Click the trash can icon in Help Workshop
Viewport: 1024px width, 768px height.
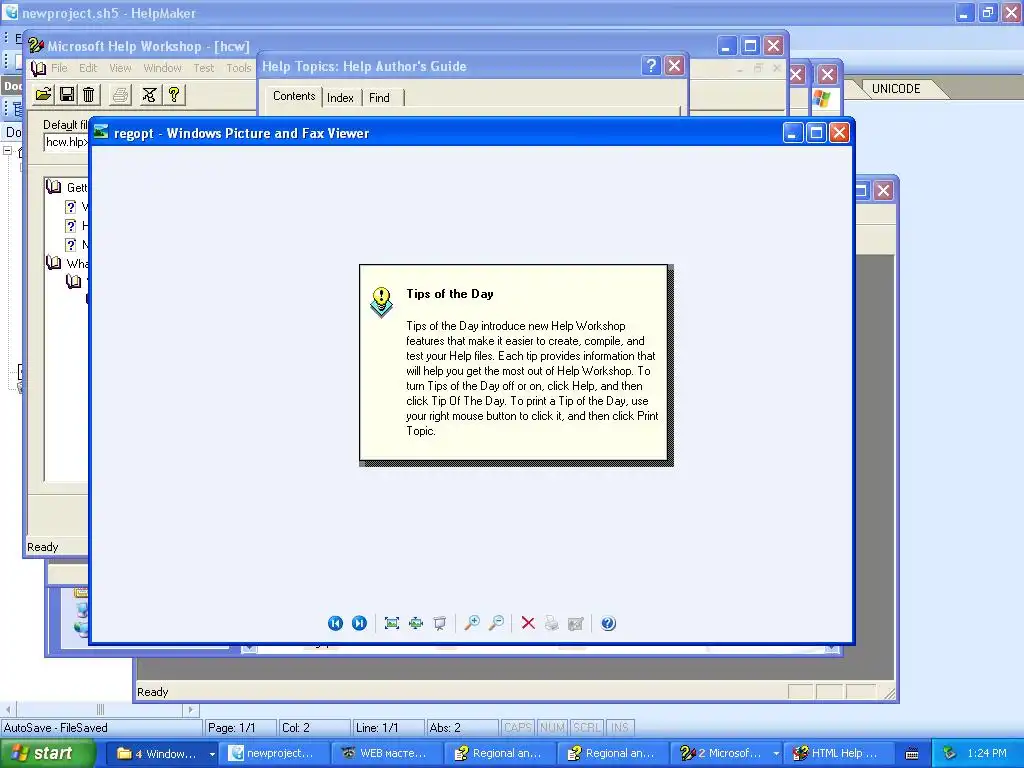(89, 95)
